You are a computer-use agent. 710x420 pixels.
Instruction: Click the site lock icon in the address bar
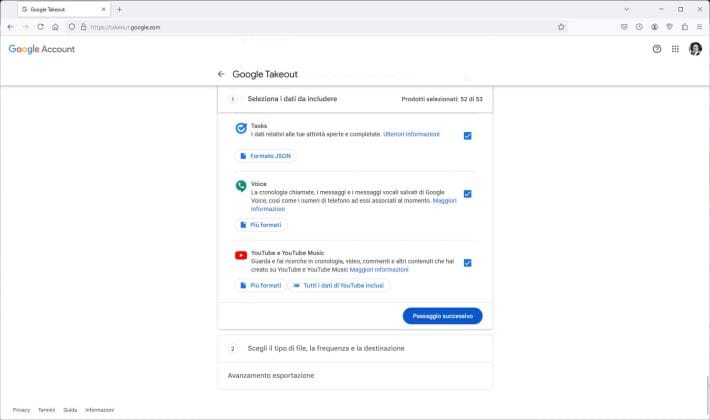pyautogui.click(x=83, y=27)
